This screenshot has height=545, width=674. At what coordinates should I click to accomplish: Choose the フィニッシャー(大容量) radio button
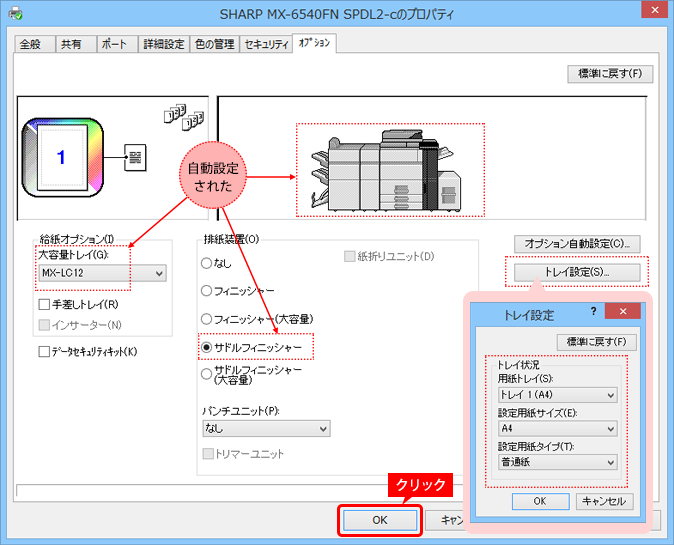207,318
